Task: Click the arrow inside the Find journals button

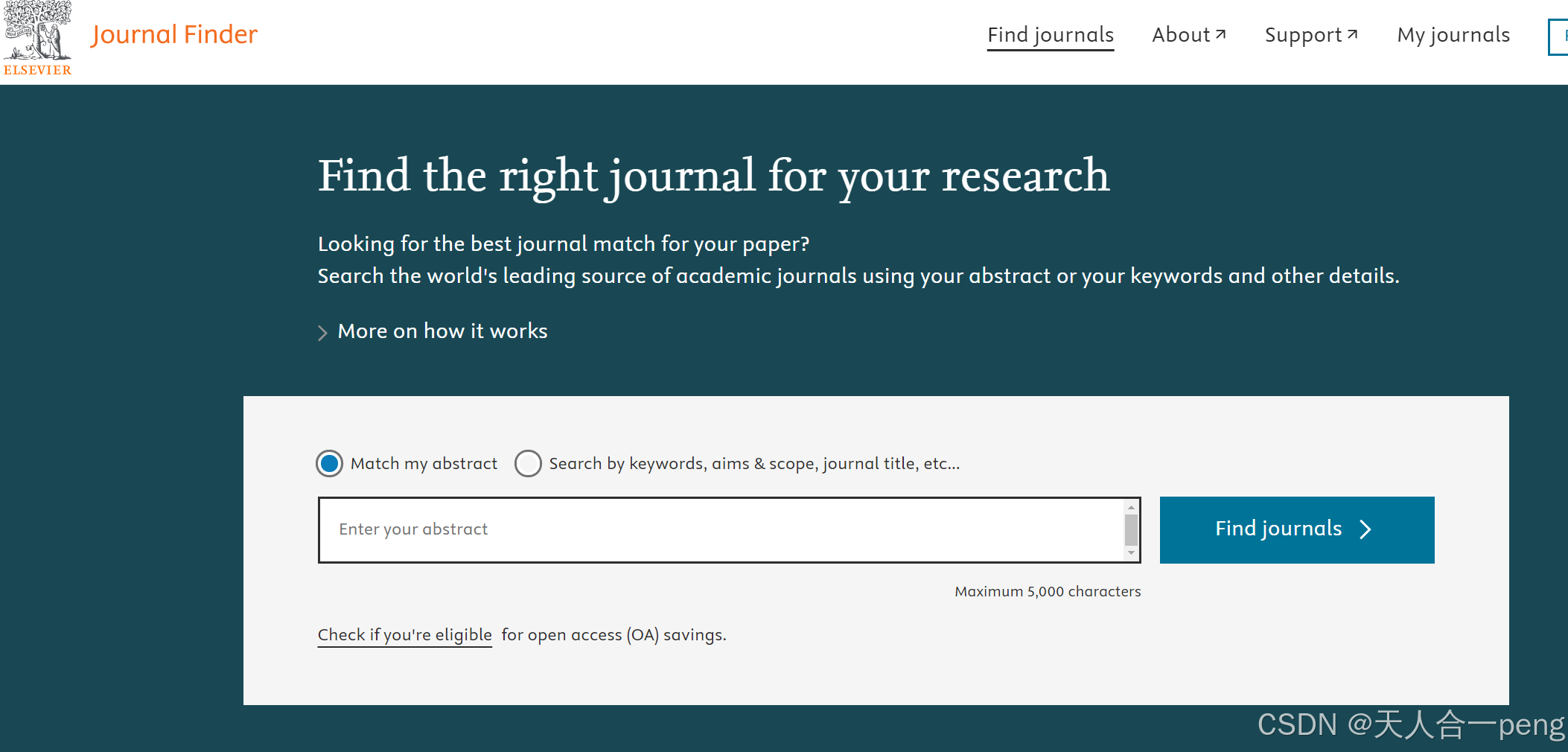Action: coord(1366,529)
